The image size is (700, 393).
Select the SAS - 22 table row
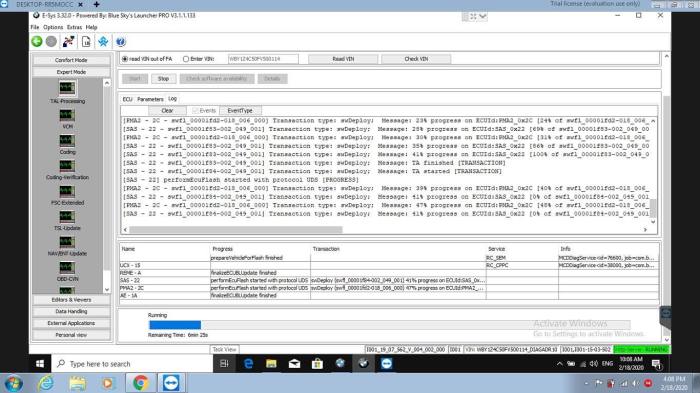point(389,280)
